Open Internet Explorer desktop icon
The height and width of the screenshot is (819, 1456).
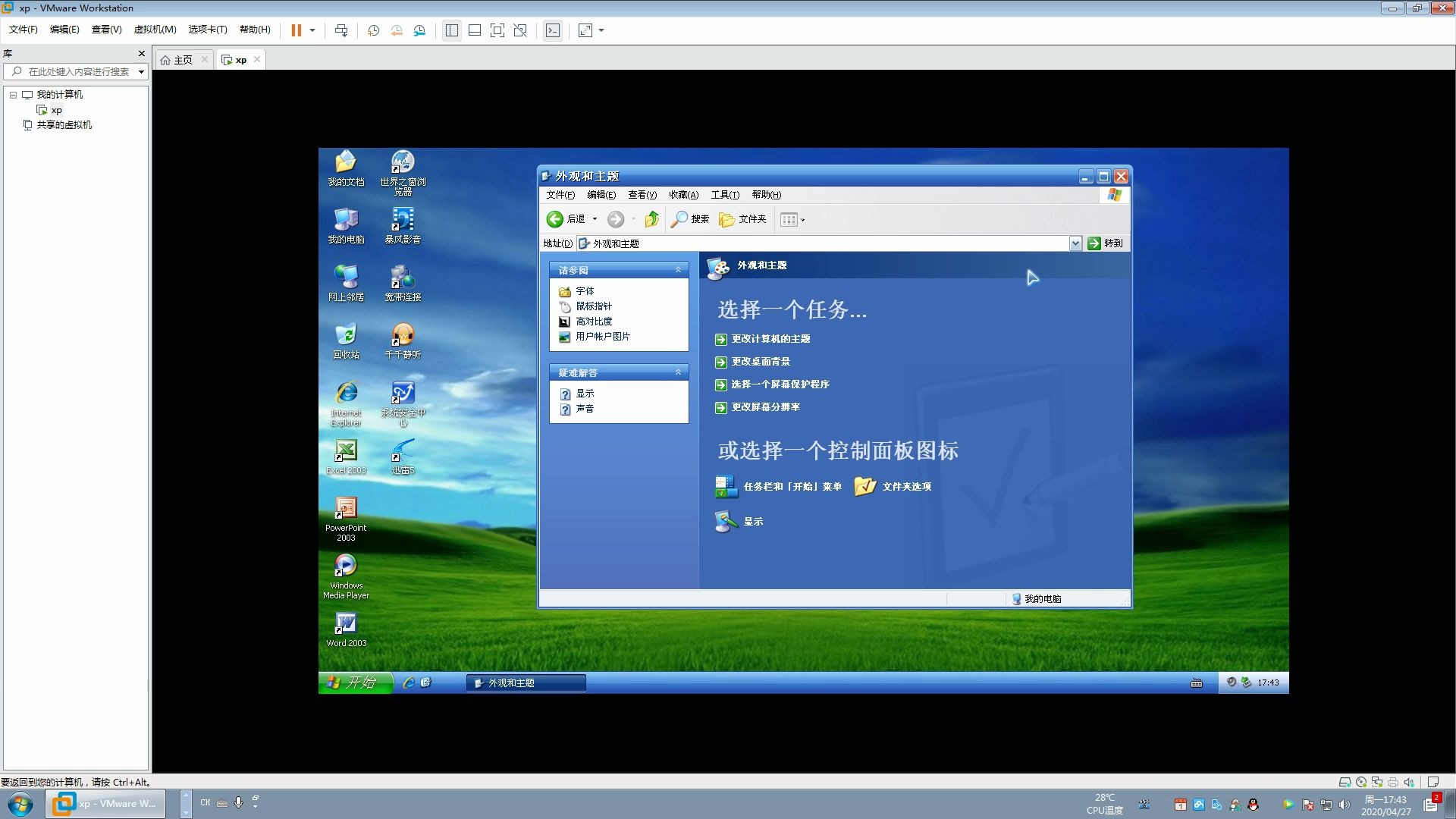[346, 403]
